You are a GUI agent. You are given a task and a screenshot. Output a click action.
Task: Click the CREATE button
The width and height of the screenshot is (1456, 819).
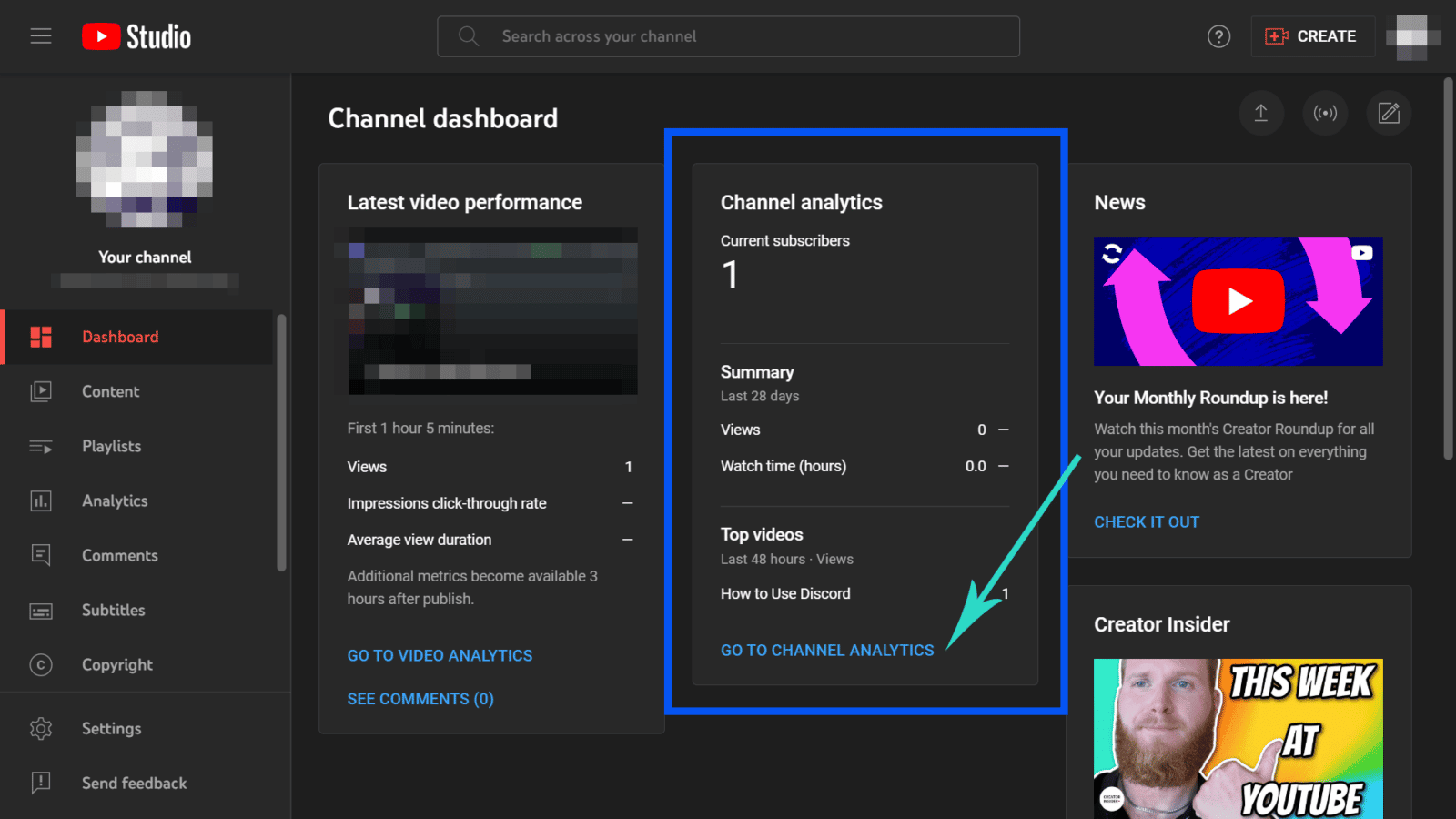(x=1311, y=36)
